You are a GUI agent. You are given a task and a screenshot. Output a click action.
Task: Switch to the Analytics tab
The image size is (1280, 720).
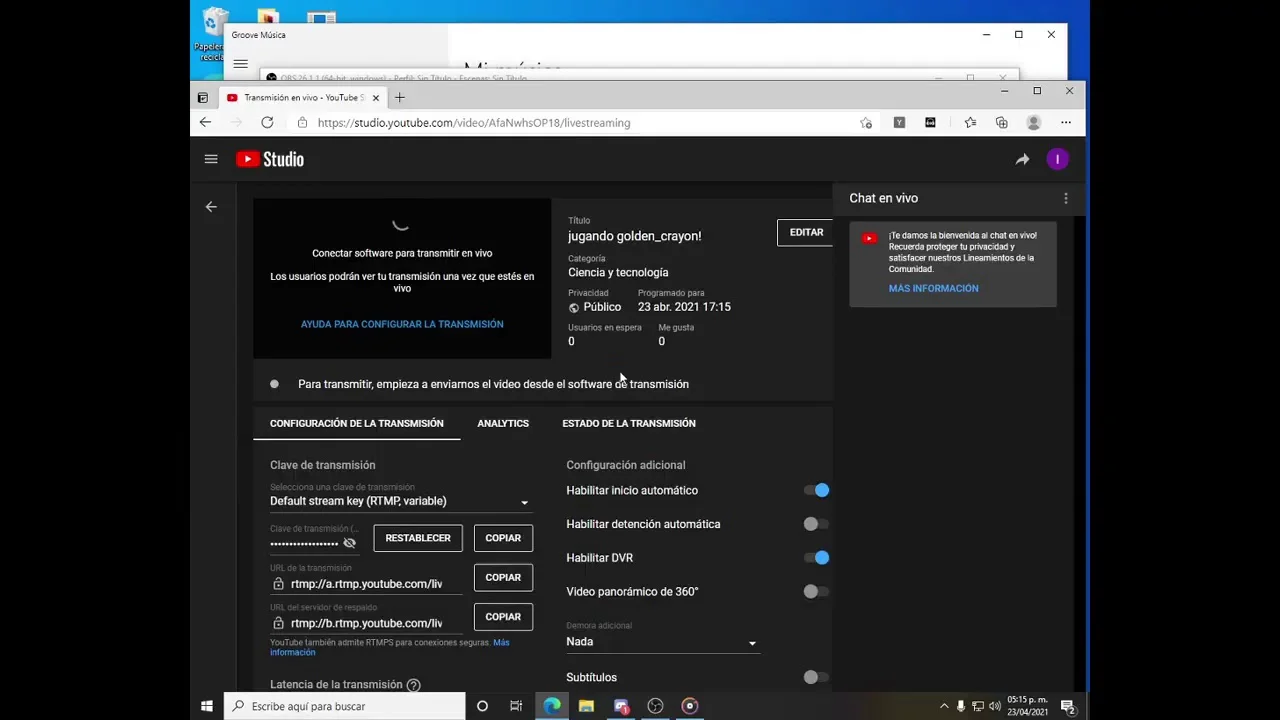(503, 423)
